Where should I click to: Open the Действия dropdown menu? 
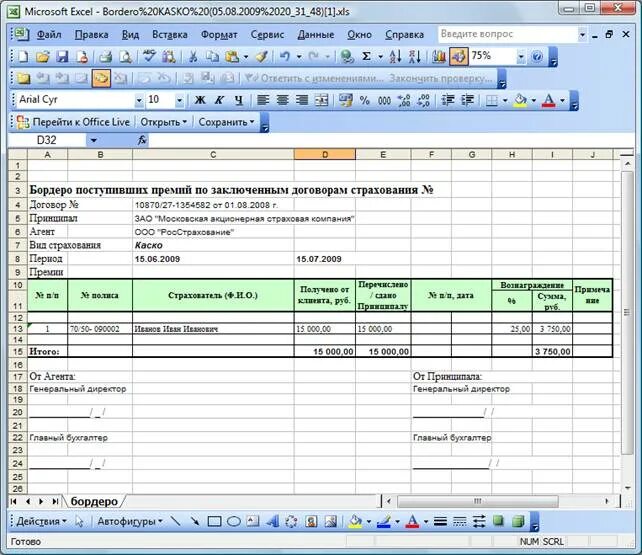41,521
